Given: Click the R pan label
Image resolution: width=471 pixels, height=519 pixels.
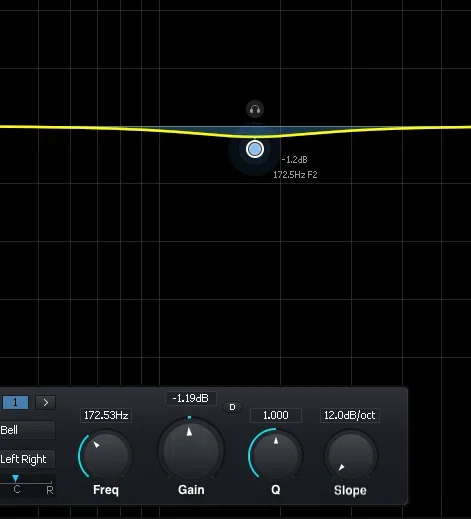Looking at the screenshot, I should click(50, 490).
